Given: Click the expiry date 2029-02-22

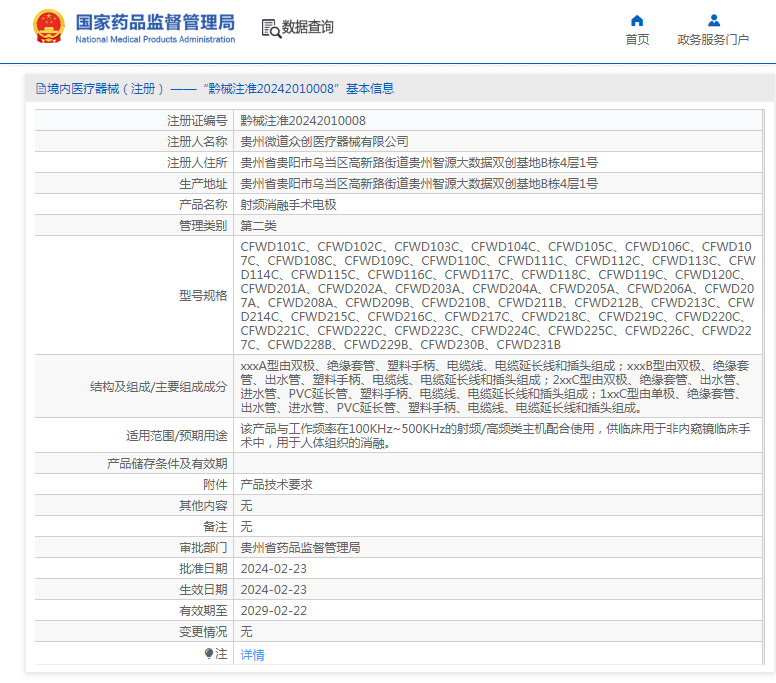Looking at the screenshot, I should coord(273,610).
